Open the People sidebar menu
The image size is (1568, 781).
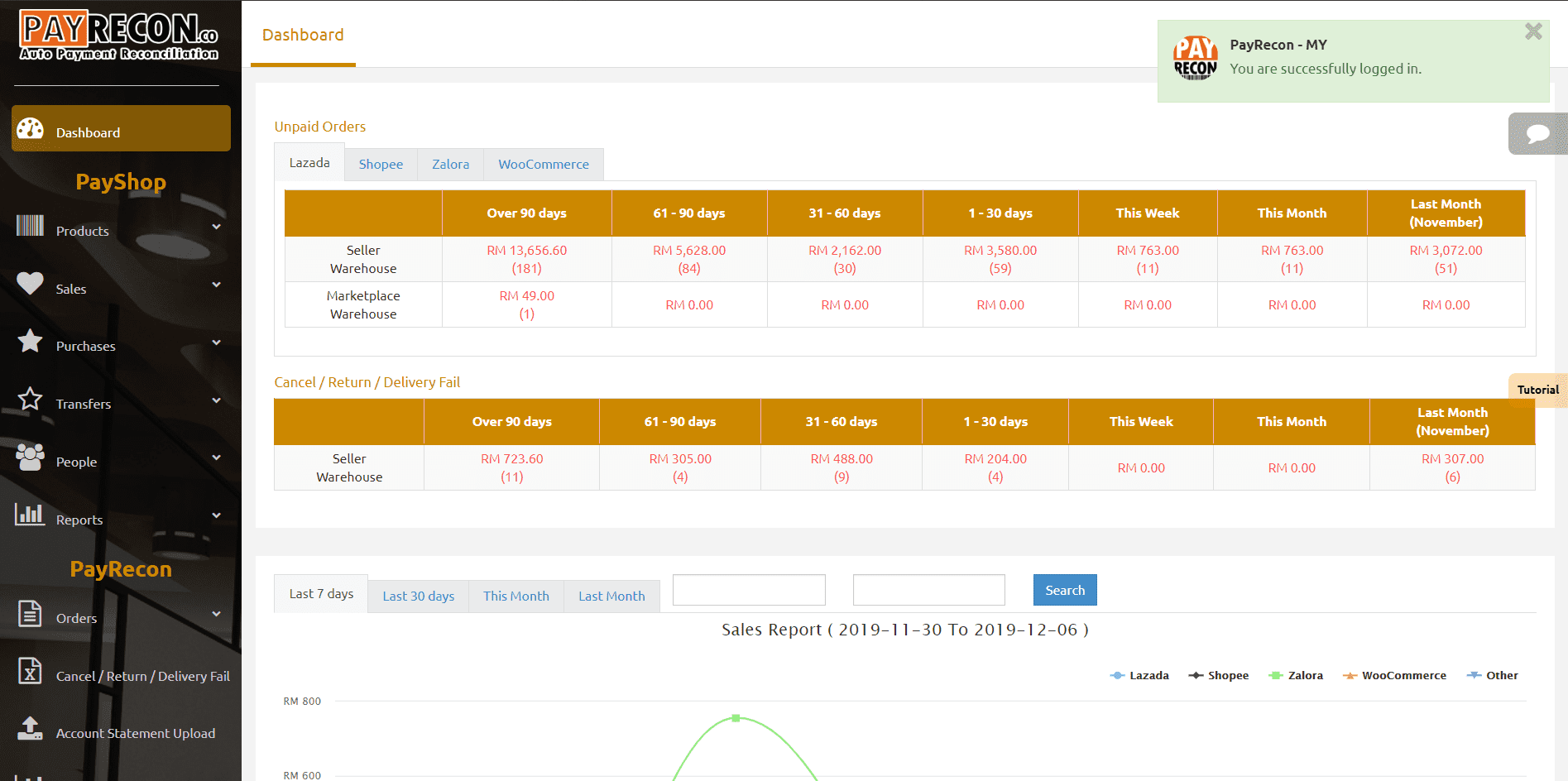(121, 458)
